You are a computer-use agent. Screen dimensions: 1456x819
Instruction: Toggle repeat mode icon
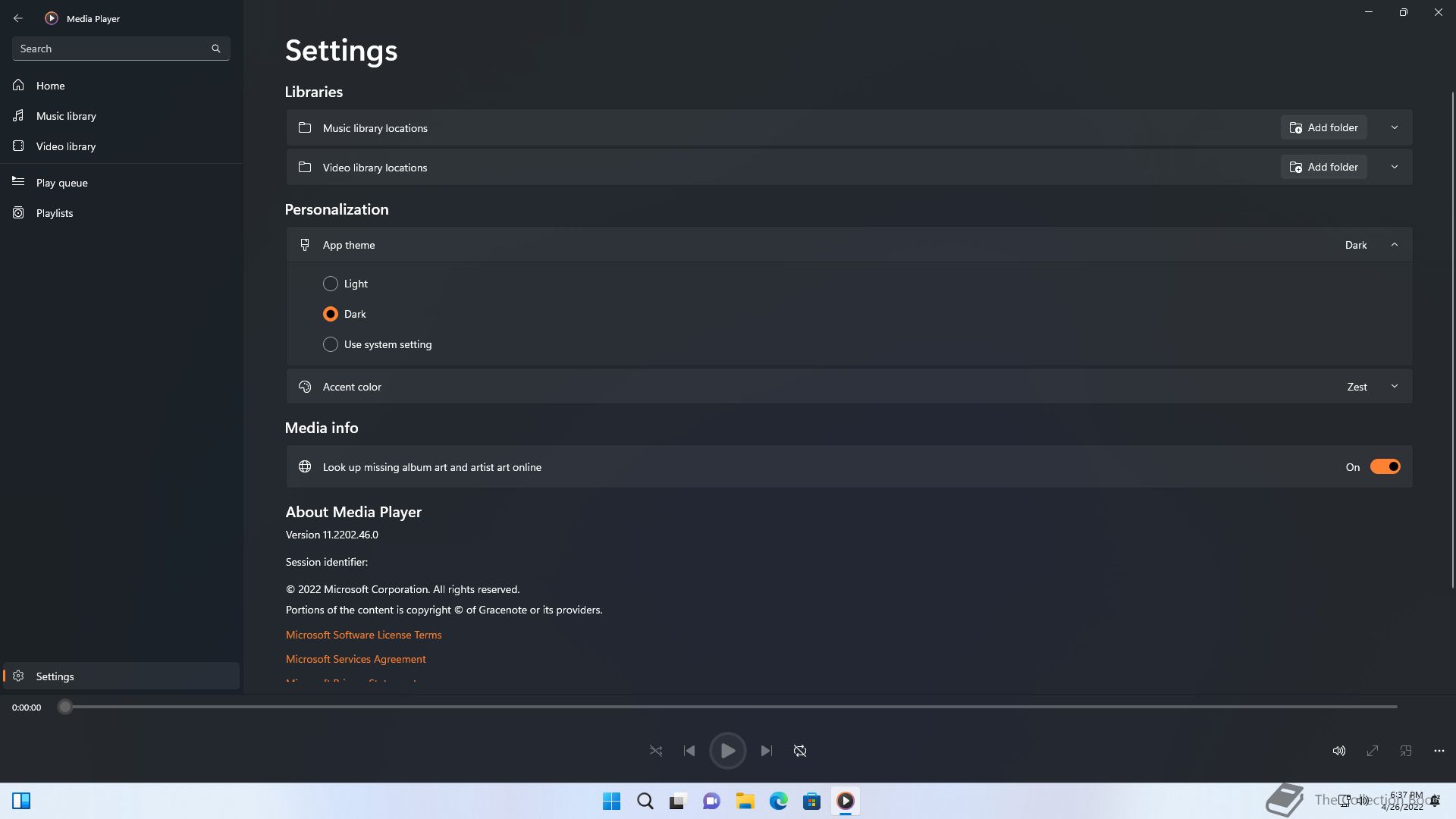pos(800,751)
